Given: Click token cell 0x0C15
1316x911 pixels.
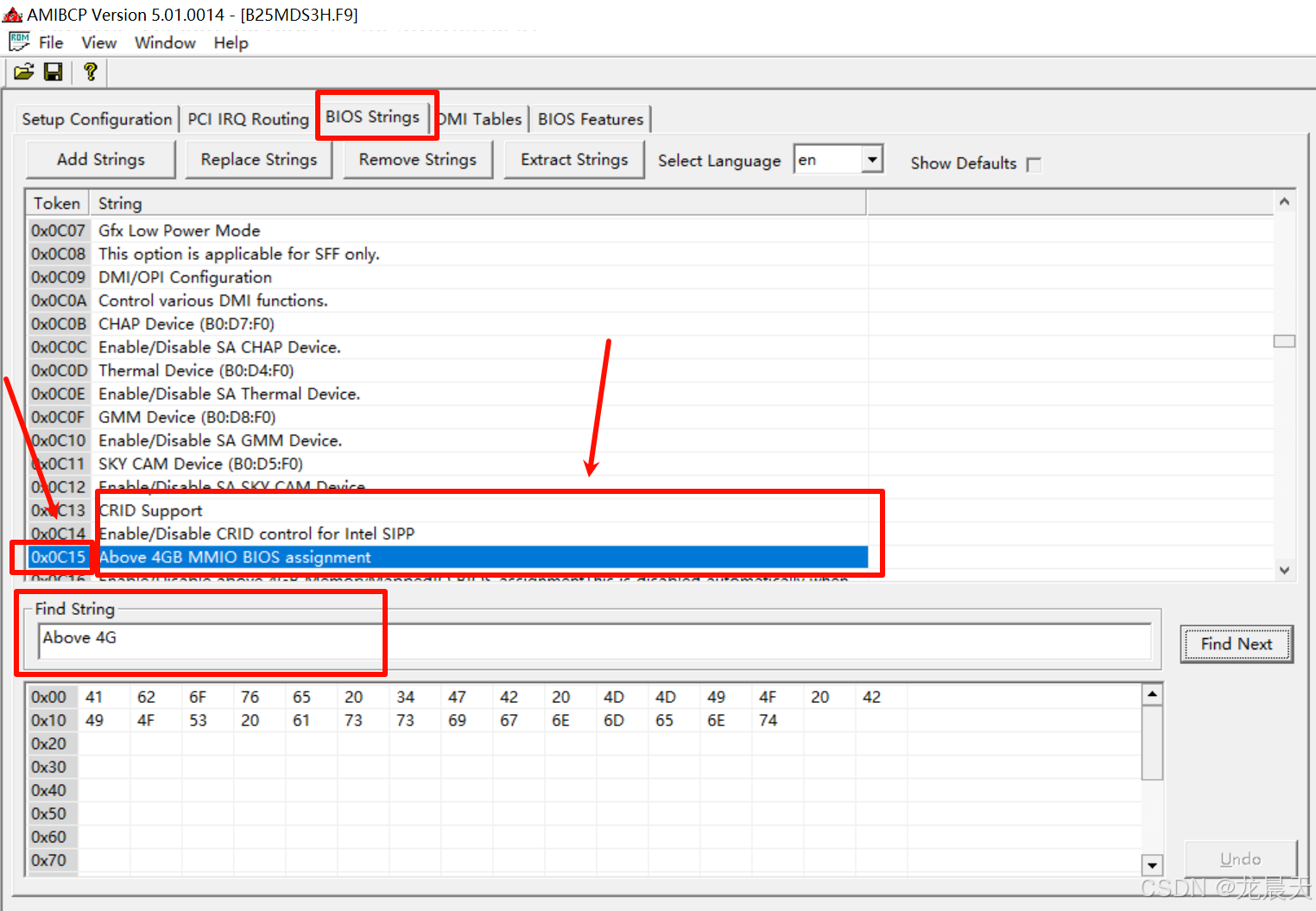Looking at the screenshot, I should [59, 557].
